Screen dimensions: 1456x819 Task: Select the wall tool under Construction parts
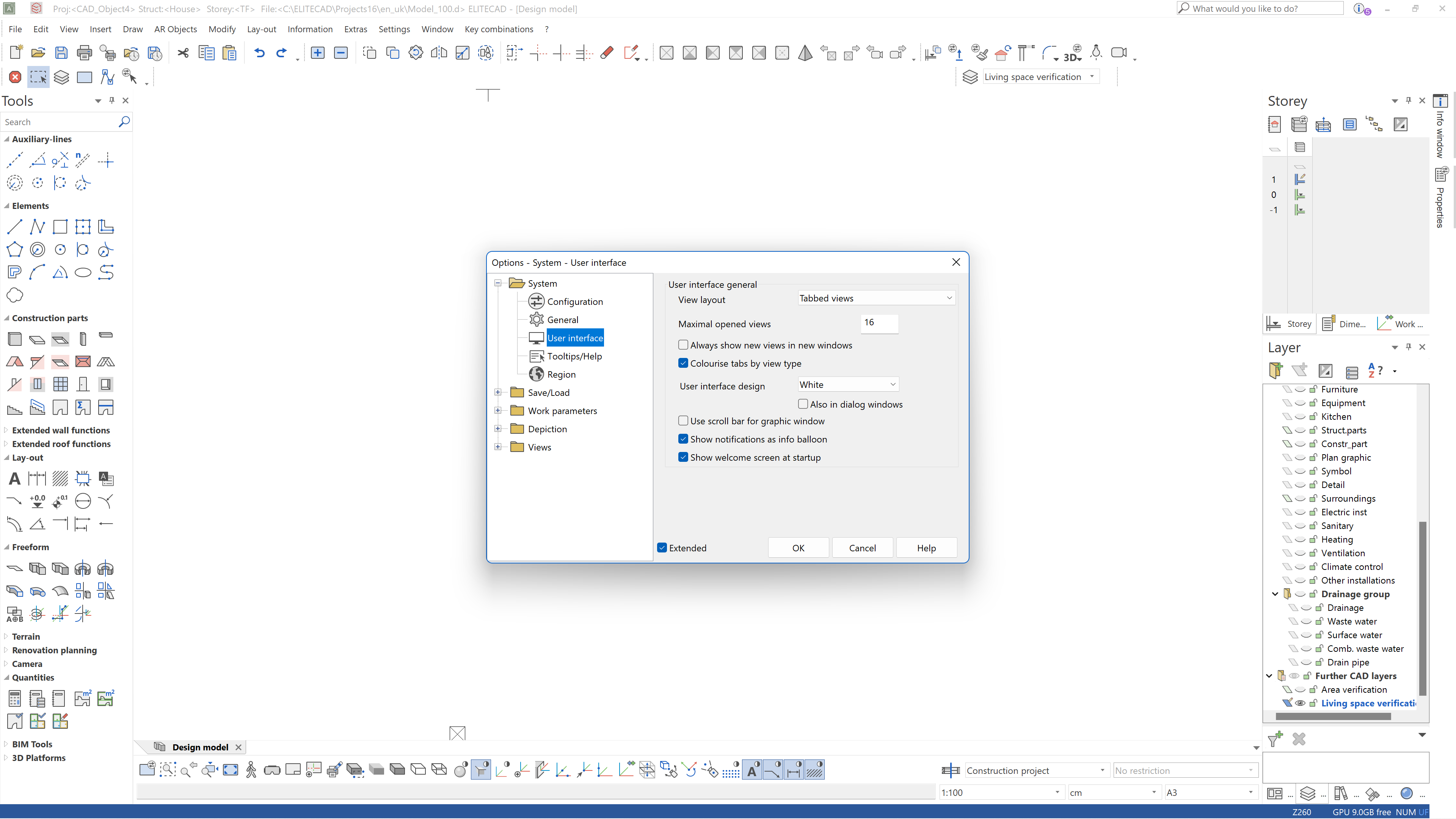point(14,339)
